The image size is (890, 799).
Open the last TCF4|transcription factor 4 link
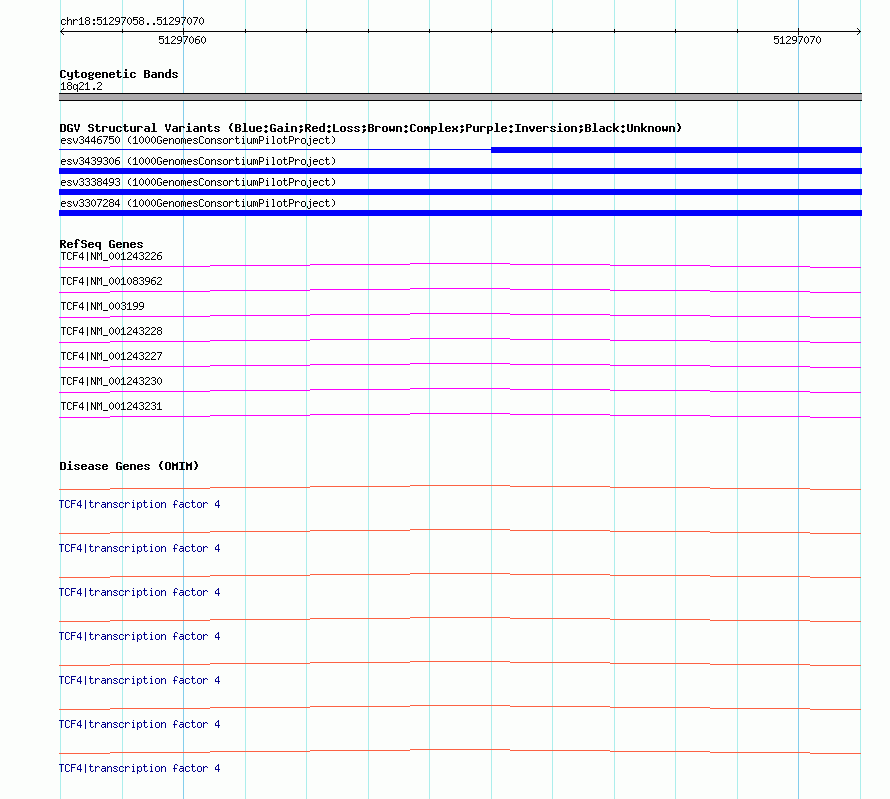pyautogui.click(x=140, y=768)
